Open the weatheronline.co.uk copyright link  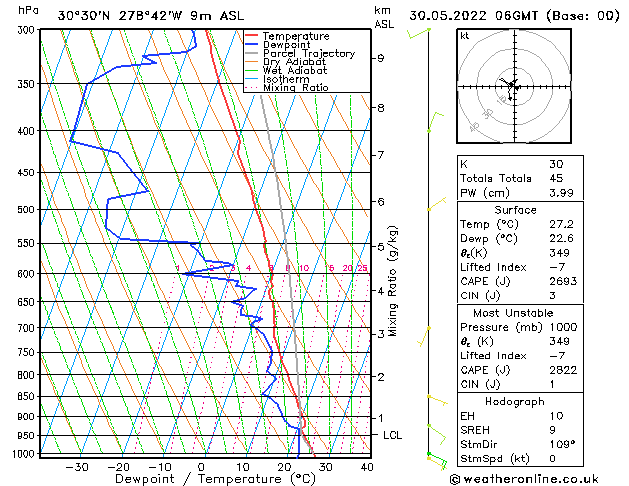tap(524, 479)
